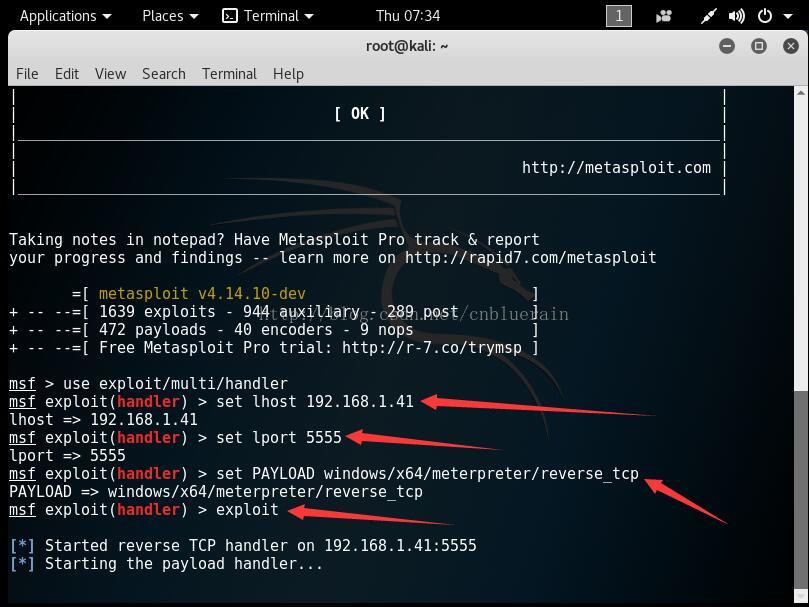Click the 'lport => 5555' output line
Image resolution: width=809 pixels, height=607 pixels.
(x=67, y=456)
